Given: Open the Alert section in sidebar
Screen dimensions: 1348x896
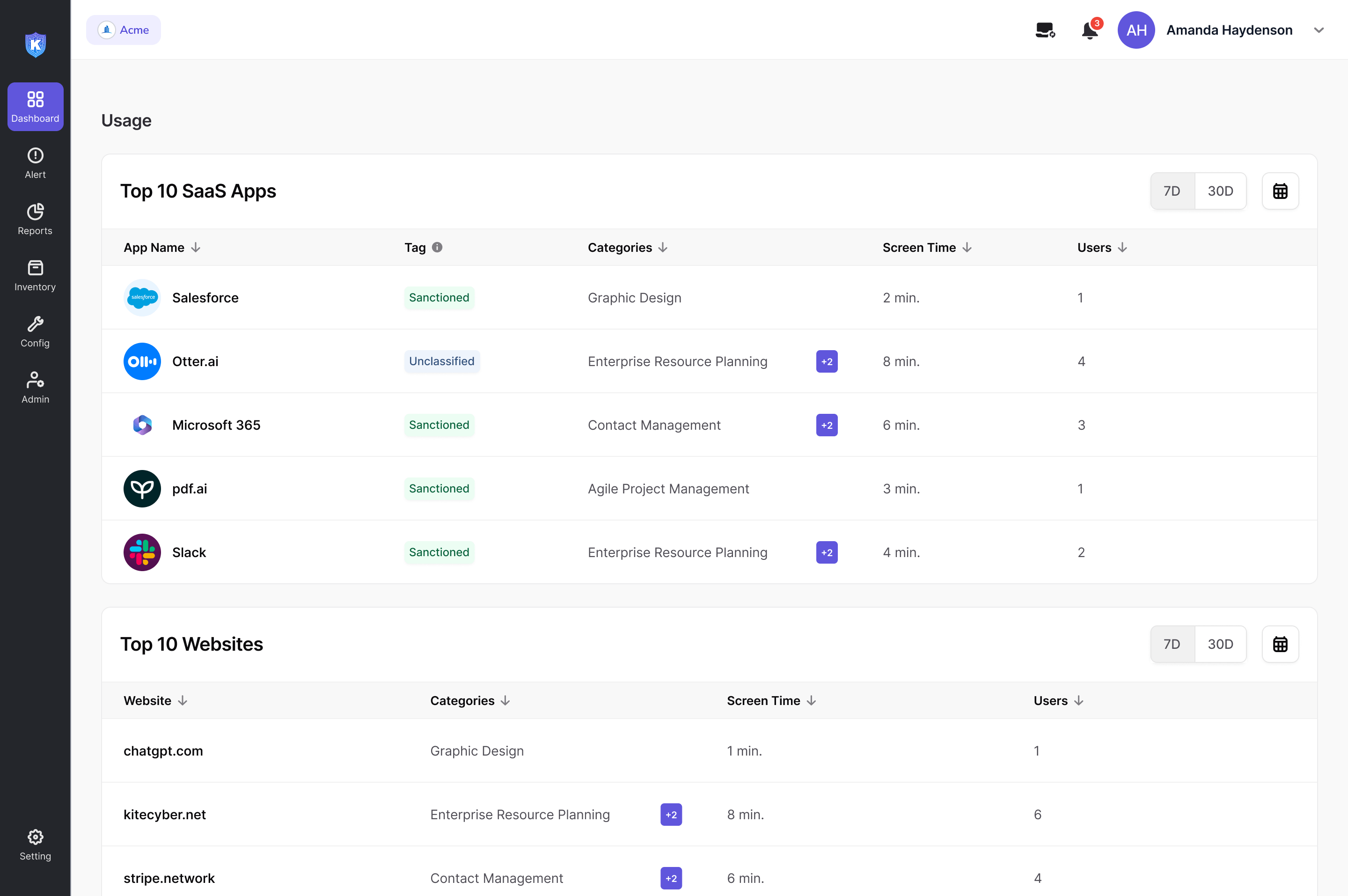Looking at the screenshot, I should coord(35,163).
